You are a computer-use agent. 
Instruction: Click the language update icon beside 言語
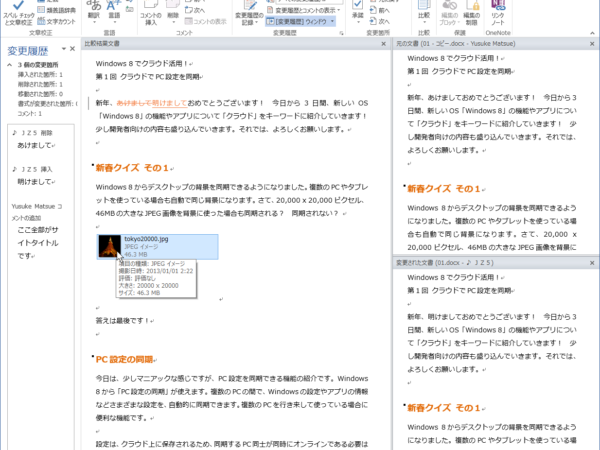click(x=129, y=8)
